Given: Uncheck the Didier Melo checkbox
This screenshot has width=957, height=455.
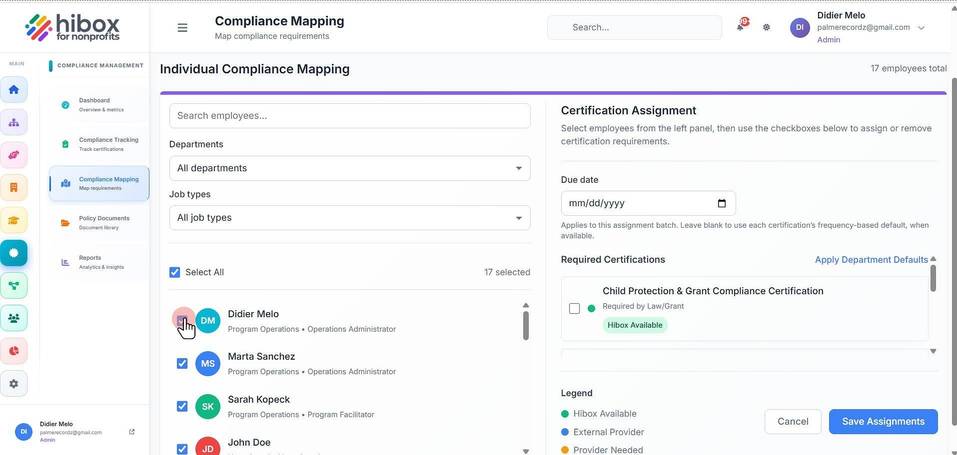Looking at the screenshot, I should click(181, 320).
